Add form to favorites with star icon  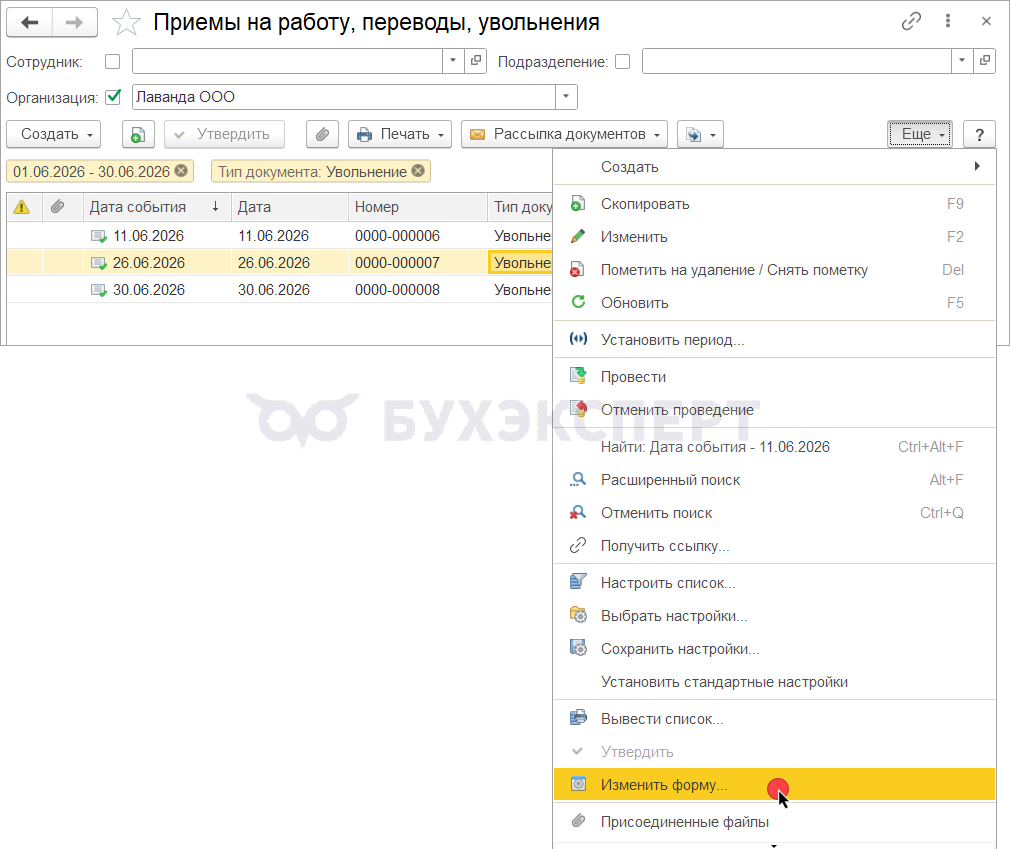pos(126,23)
